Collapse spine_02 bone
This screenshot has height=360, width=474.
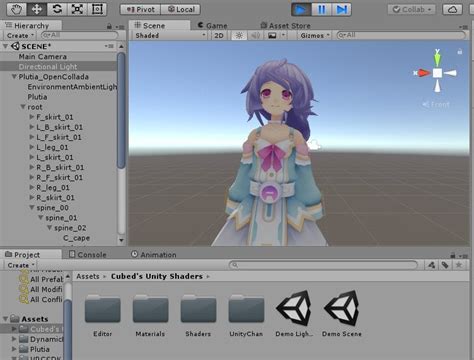(50, 228)
